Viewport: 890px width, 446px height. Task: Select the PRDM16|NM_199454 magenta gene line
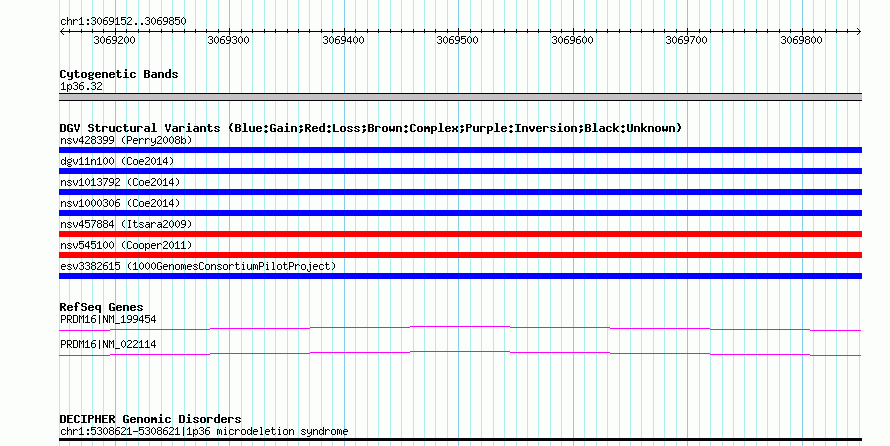(460, 328)
